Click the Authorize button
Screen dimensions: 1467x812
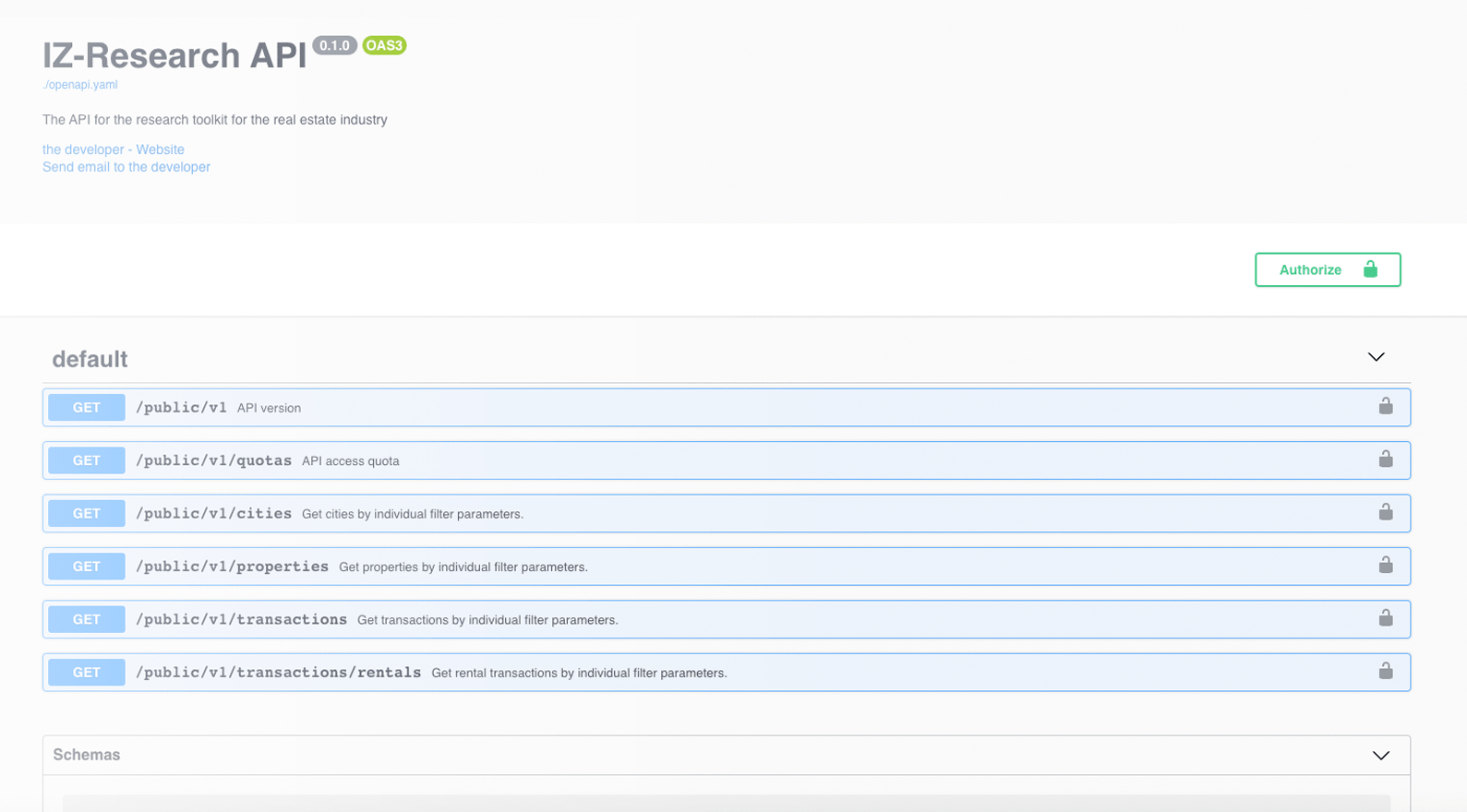pos(1328,269)
